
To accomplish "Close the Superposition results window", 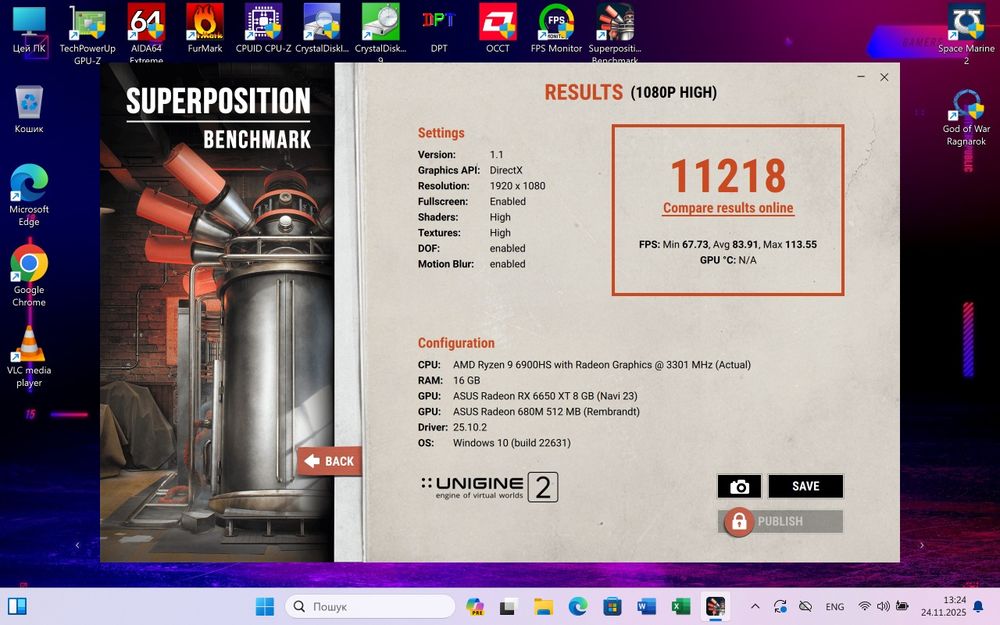I will pos(884,77).
